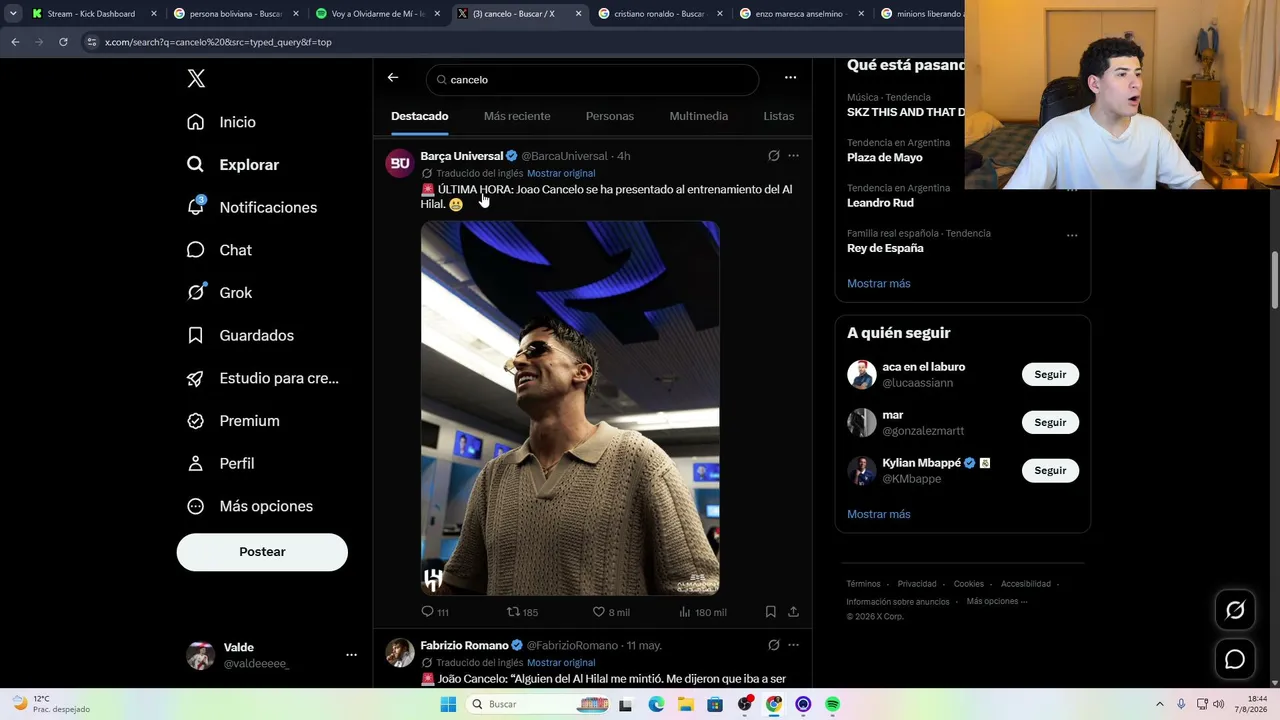Follow Kylian Mbappé
The height and width of the screenshot is (720, 1280).
coord(1050,470)
